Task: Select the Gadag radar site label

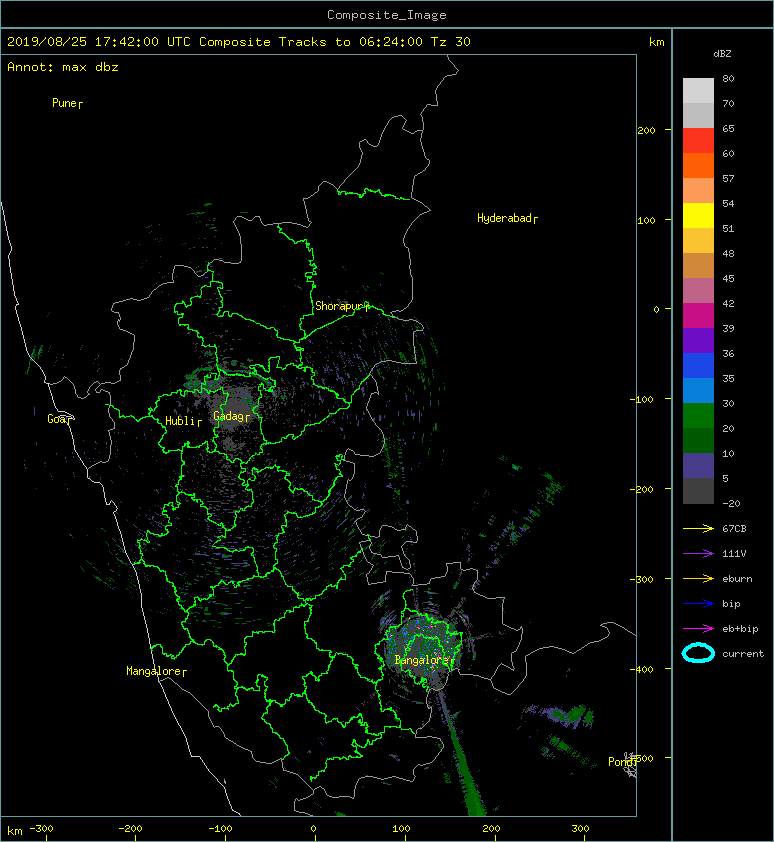Action: [x=228, y=416]
